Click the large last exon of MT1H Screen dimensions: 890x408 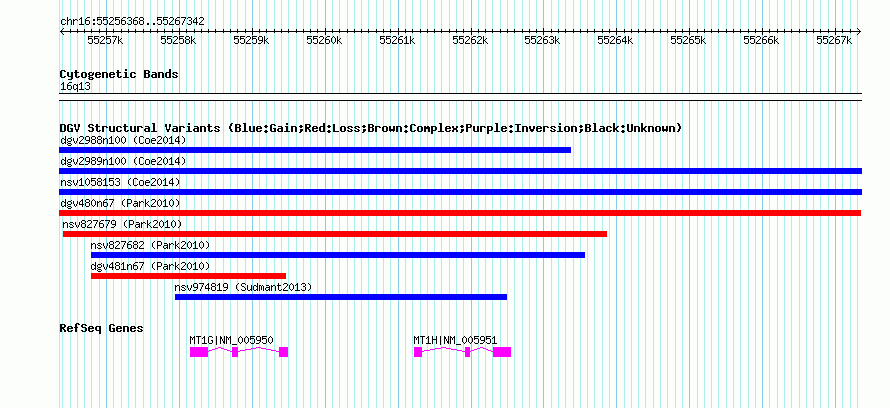(502, 352)
